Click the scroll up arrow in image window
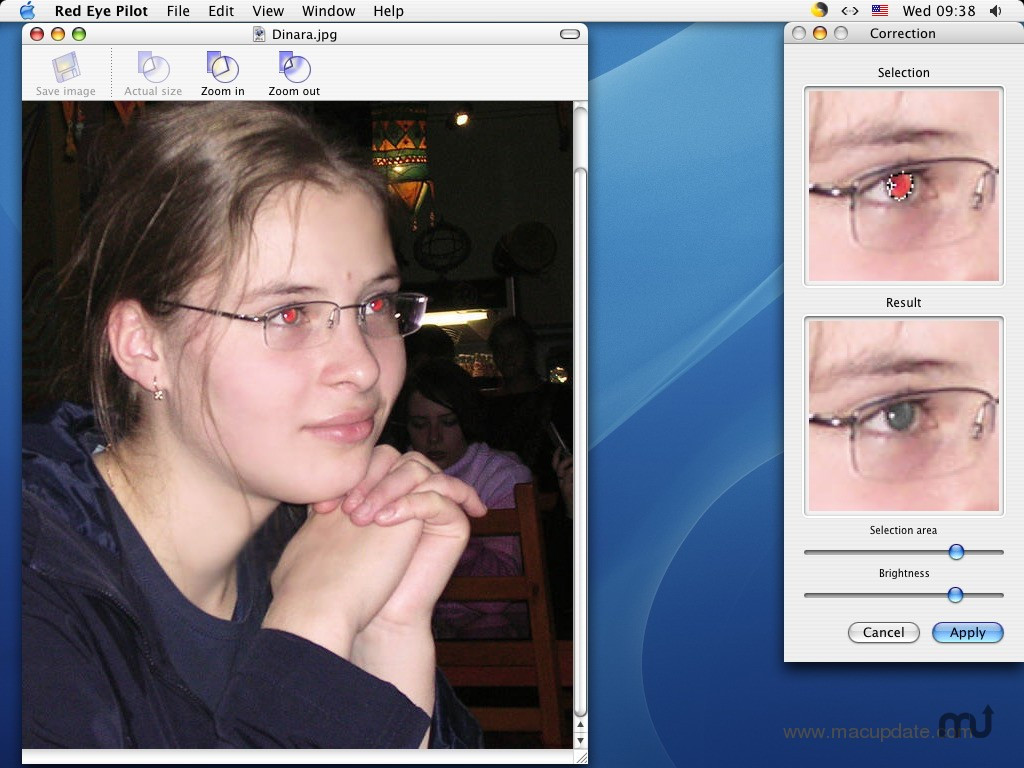This screenshot has height=768, width=1024. 580,726
